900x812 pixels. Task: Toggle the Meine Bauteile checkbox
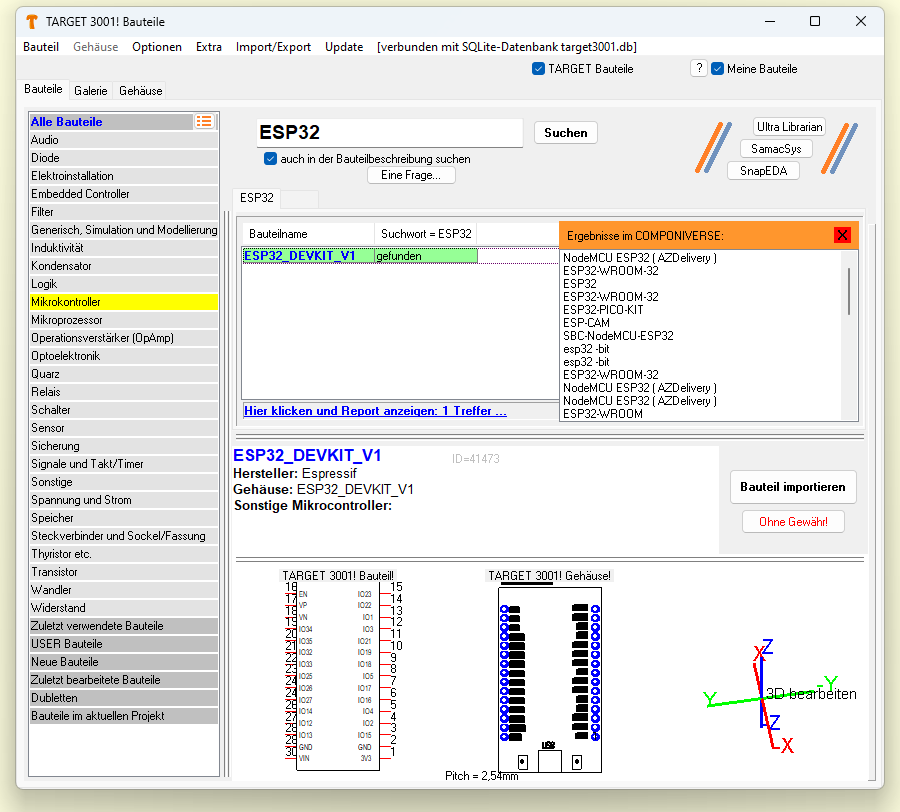[x=717, y=69]
